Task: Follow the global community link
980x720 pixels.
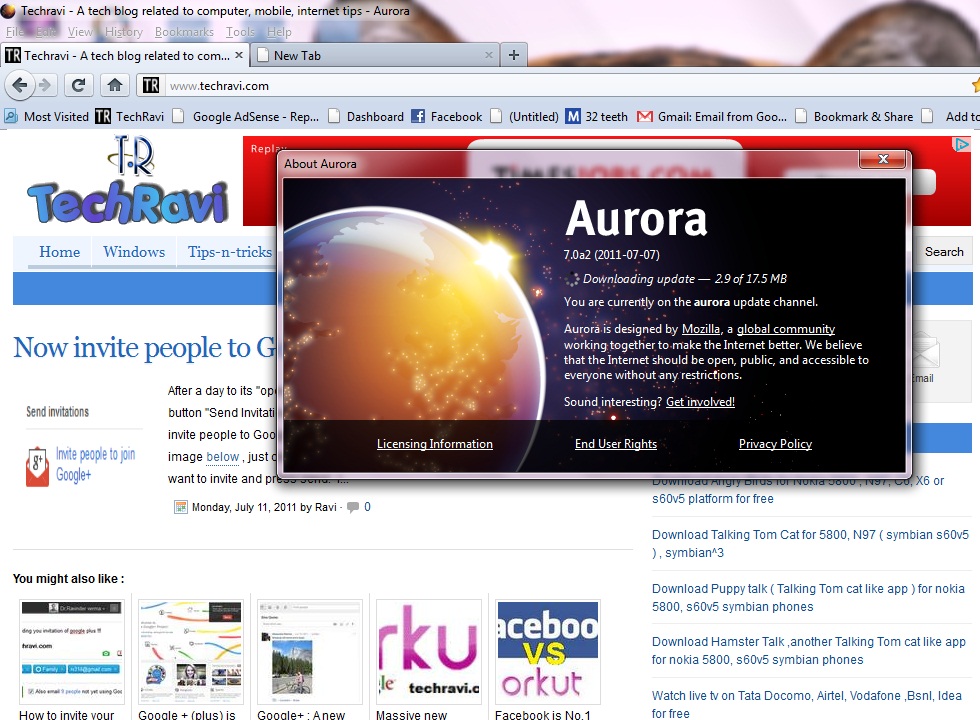Action: point(786,329)
